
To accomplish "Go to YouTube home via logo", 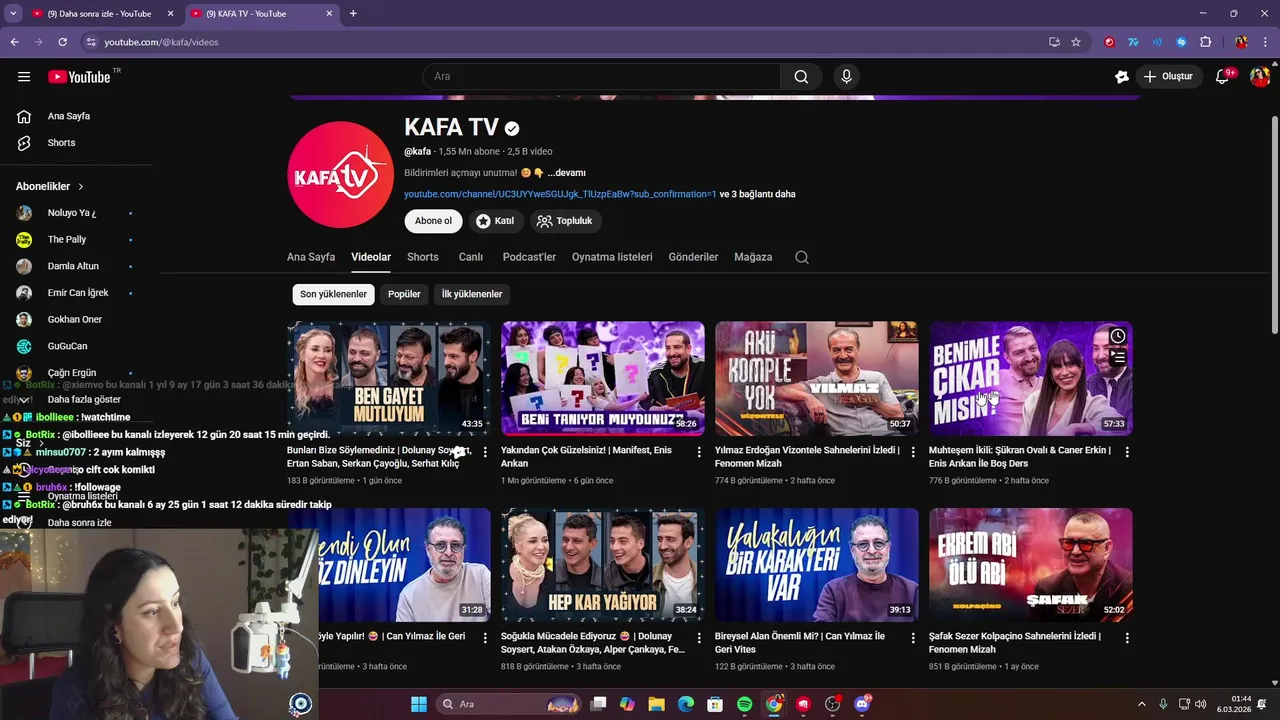I will pos(79,77).
